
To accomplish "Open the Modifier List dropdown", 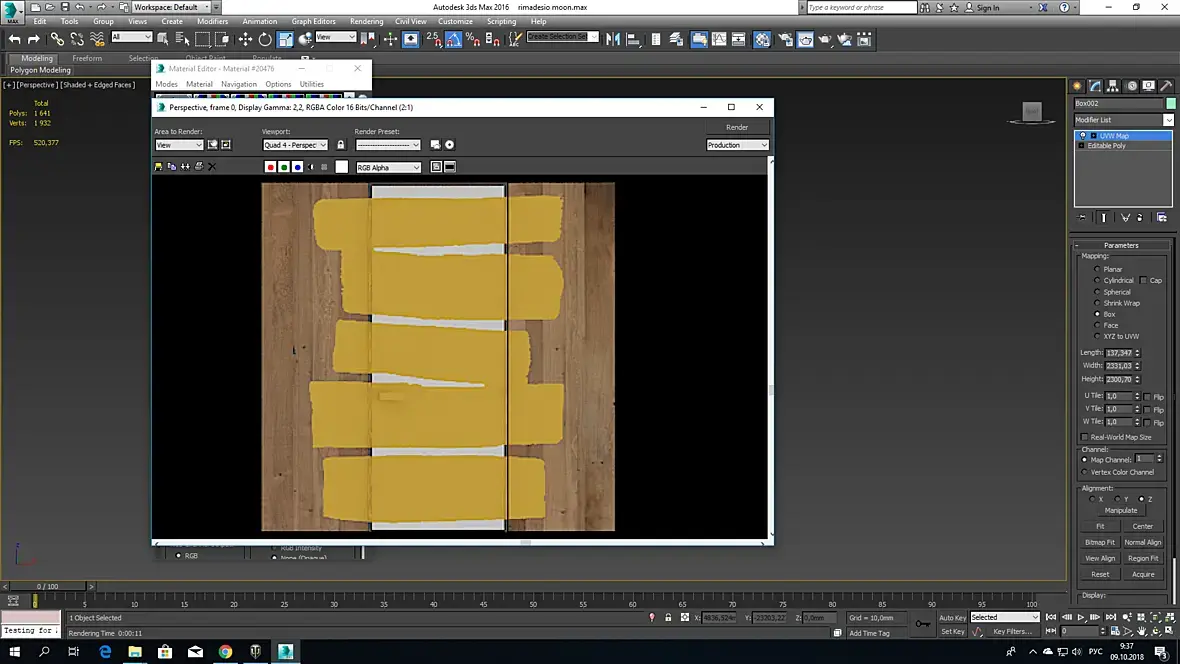I will [x=1120, y=120].
